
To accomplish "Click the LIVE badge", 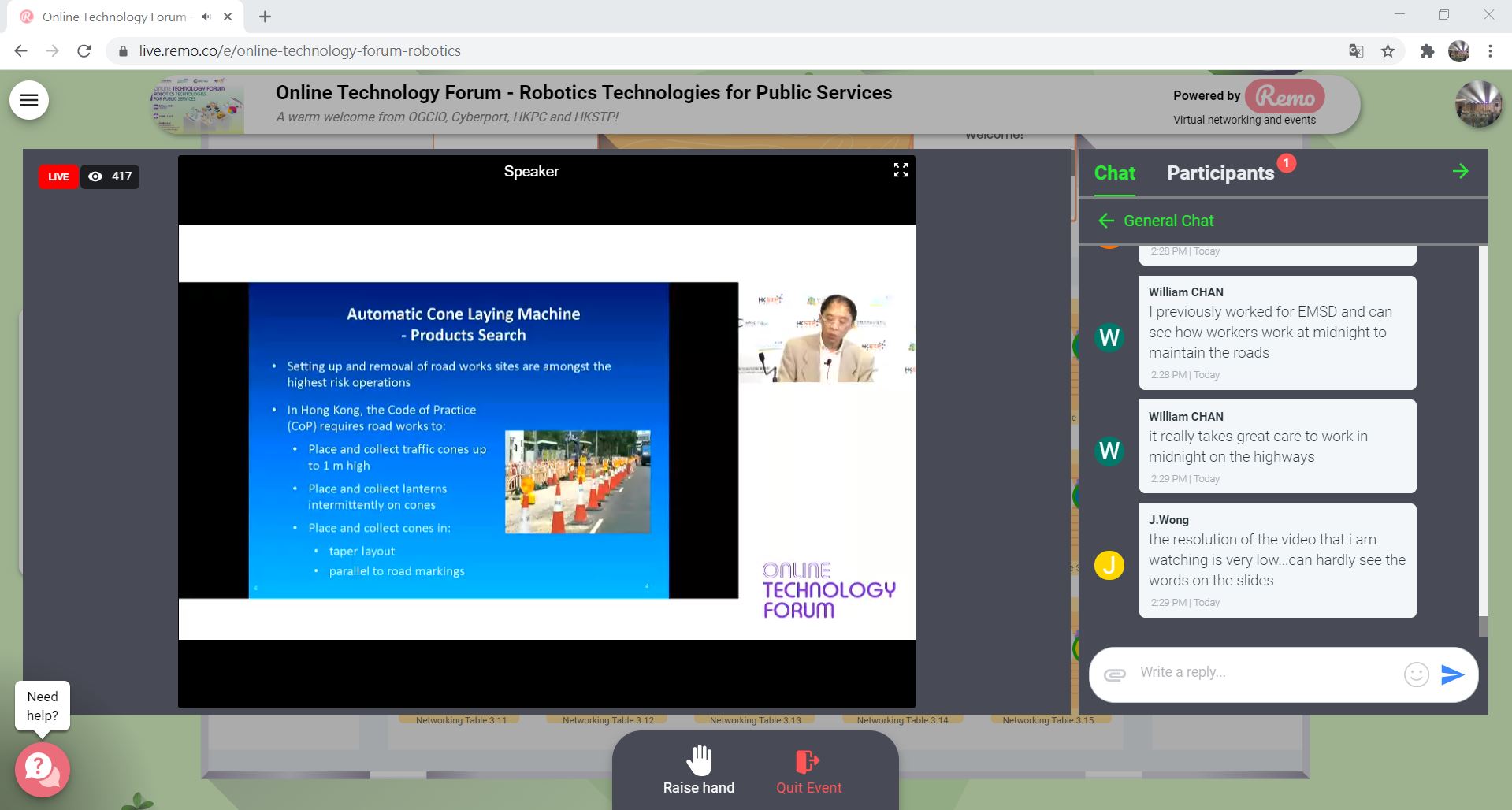I will pyautogui.click(x=58, y=176).
